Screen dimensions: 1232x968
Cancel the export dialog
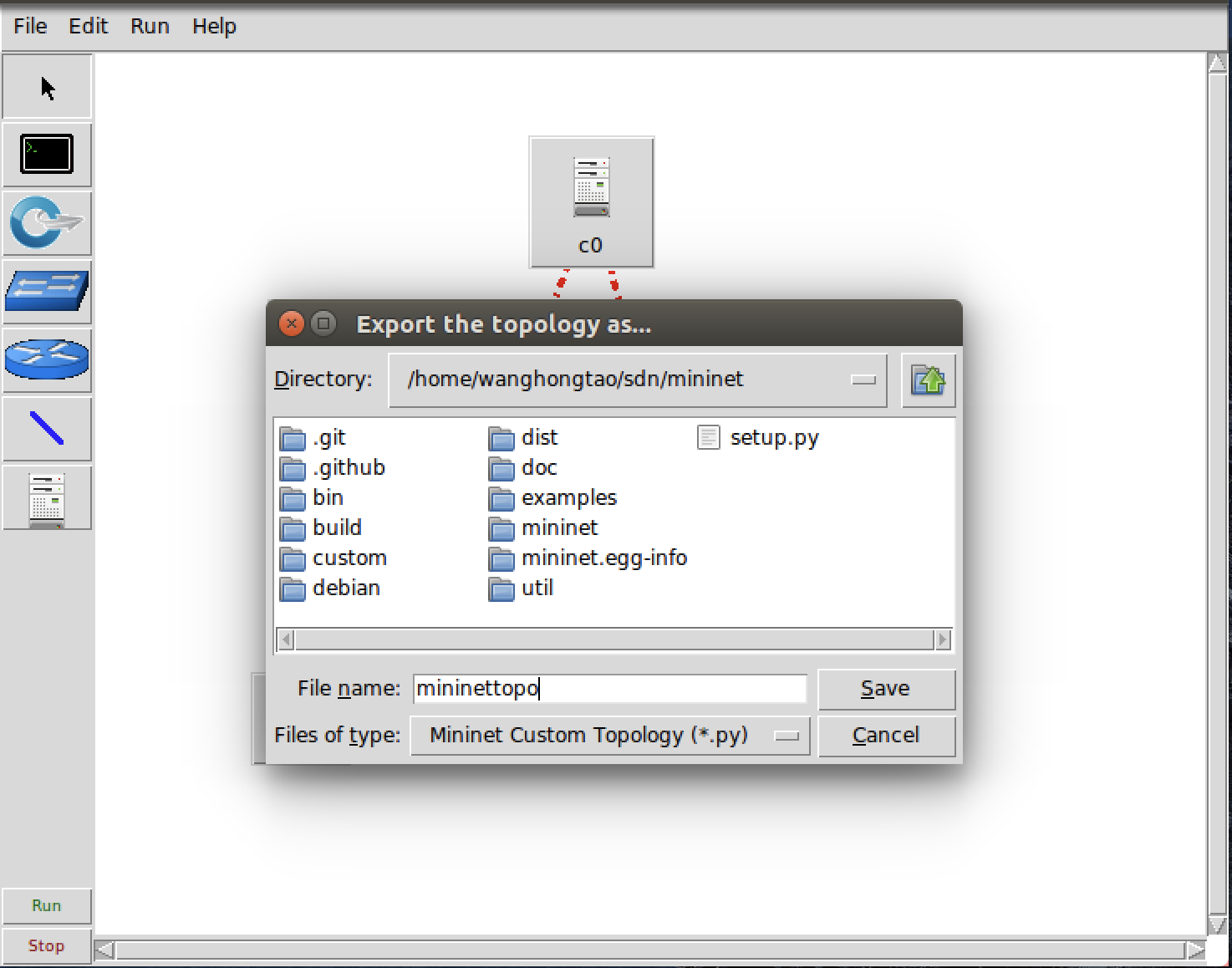point(886,736)
